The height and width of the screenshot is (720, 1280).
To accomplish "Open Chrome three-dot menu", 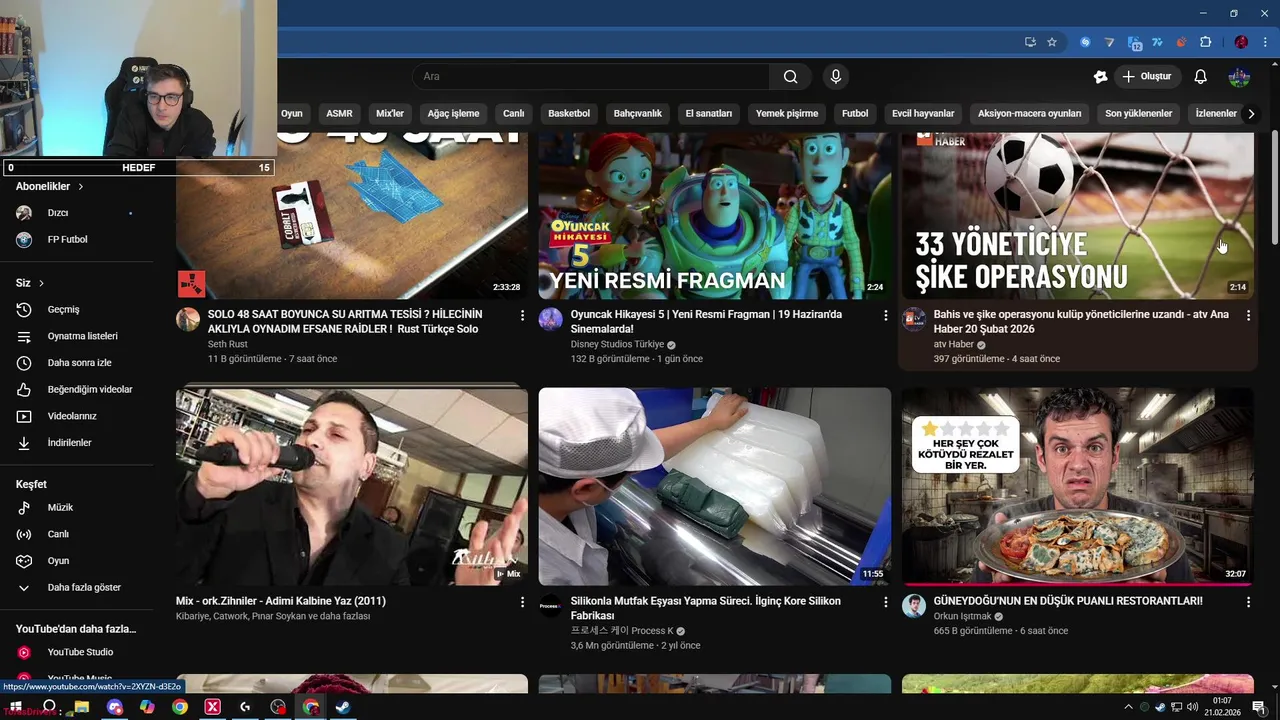I will 1264,42.
